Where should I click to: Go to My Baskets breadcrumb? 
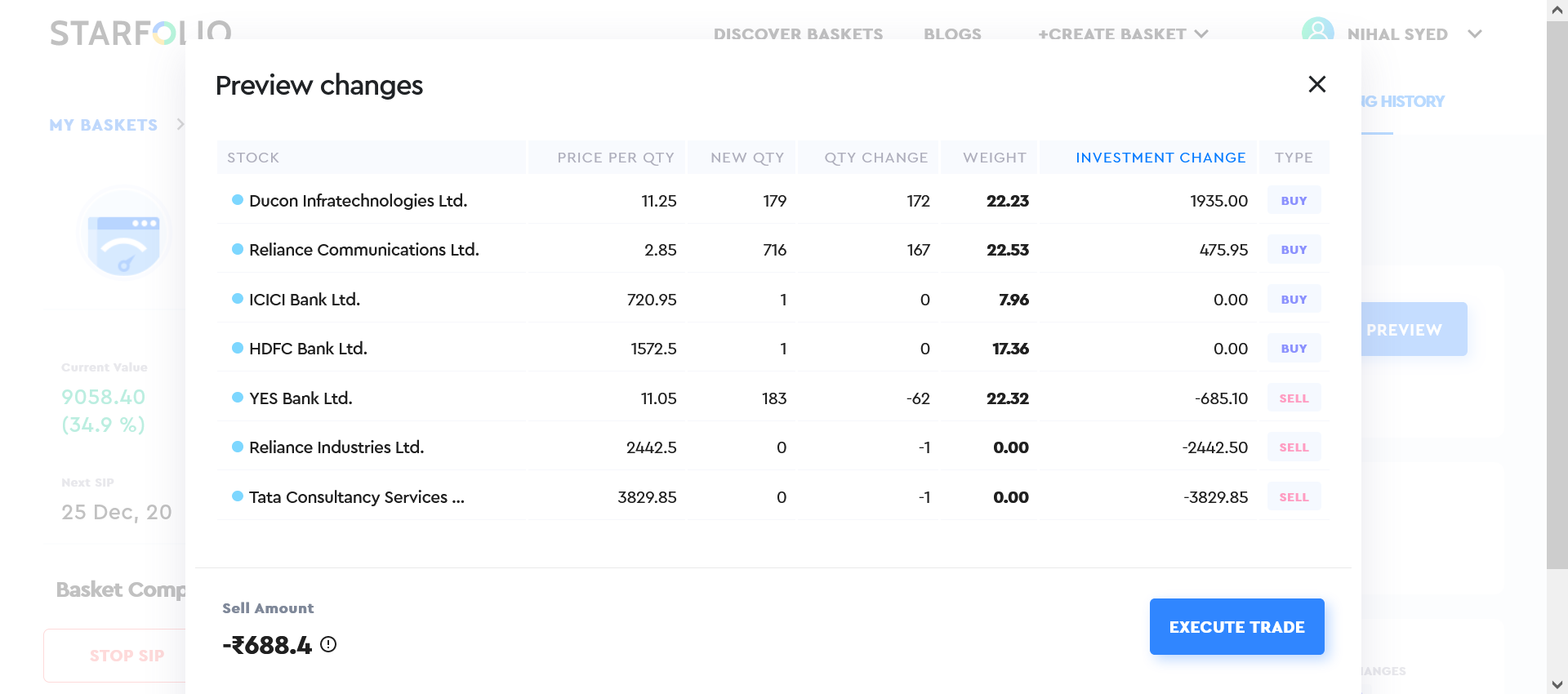click(x=103, y=125)
